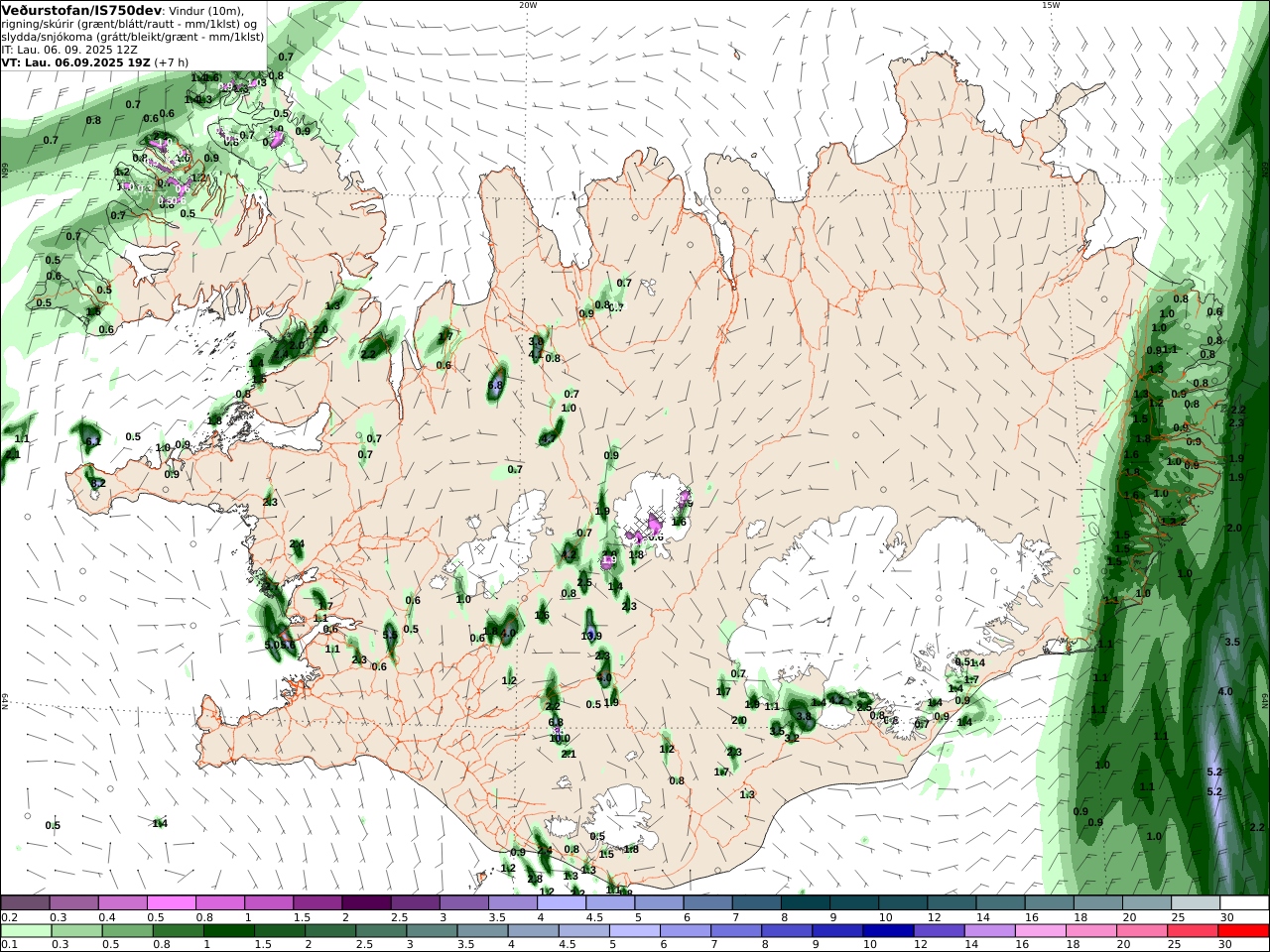This screenshot has height=952, width=1270.
Task: Select upper-row swatch labeled 4.5
Action: coord(609,903)
